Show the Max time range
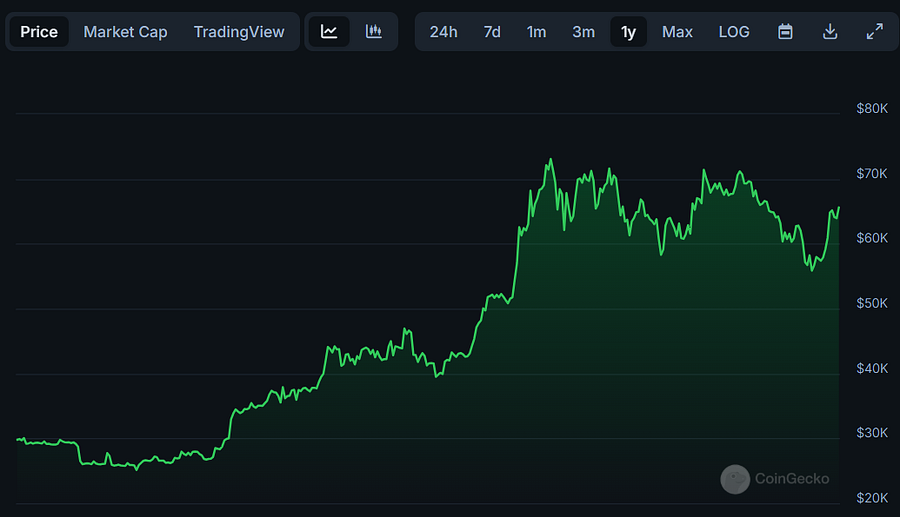This screenshot has height=517, width=900. [x=677, y=32]
